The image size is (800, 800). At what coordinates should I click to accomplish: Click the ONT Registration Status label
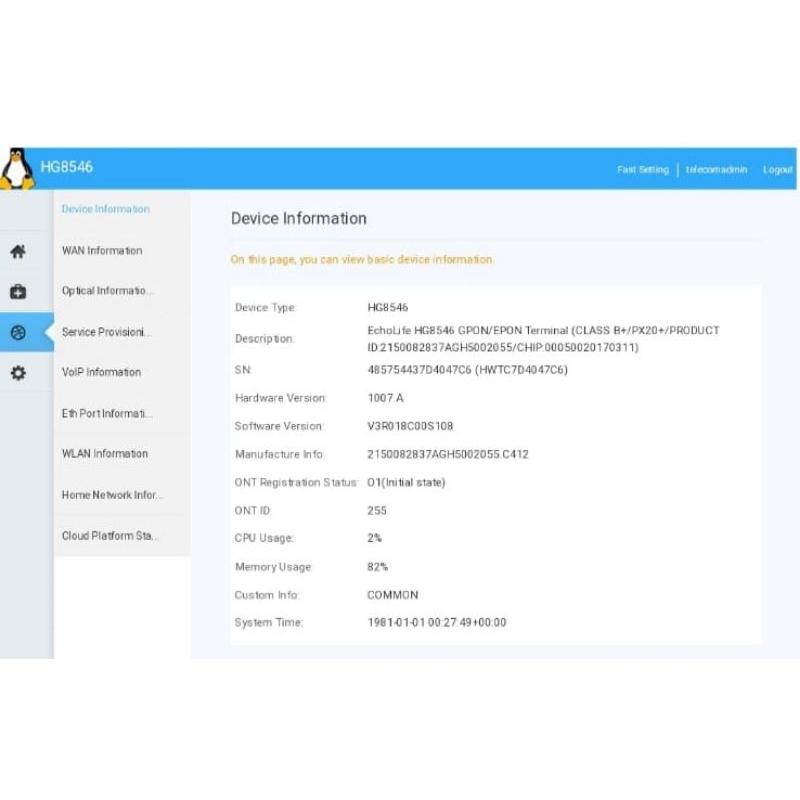pos(296,482)
